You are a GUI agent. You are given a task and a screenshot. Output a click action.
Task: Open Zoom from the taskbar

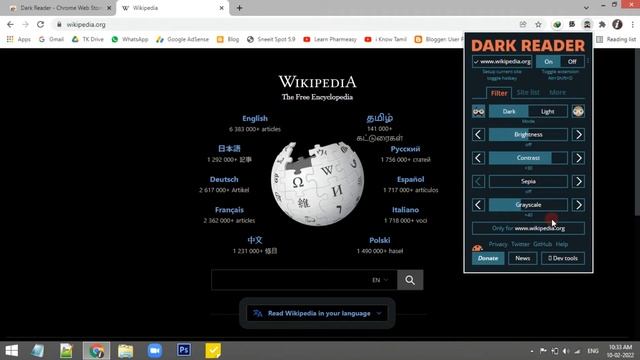tap(155, 351)
